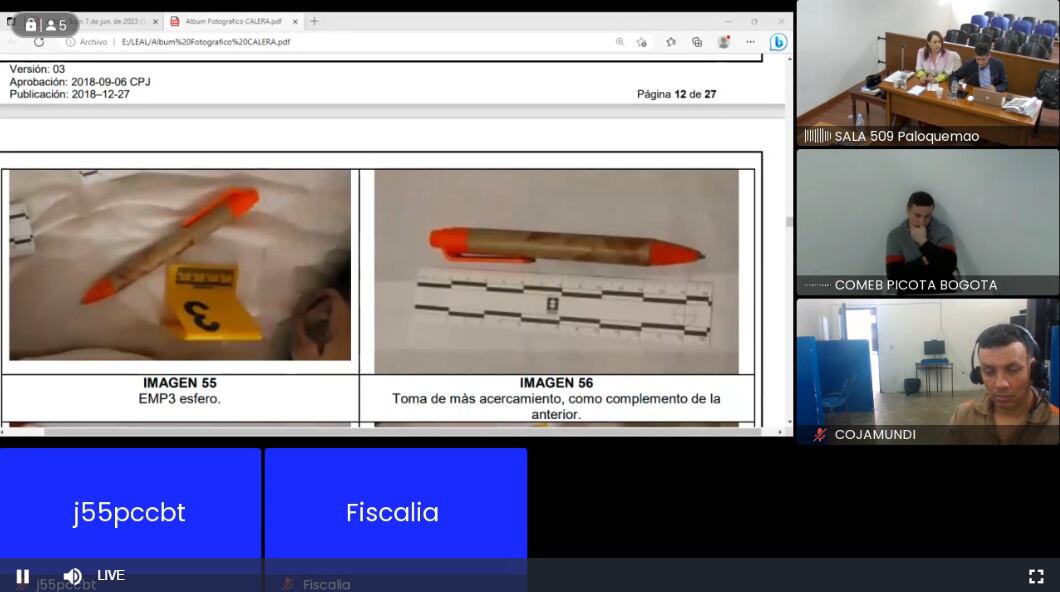Viewport: 1060px width, 592px height.
Task: Click the browser profile avatar icon
Action: [x=723, y=42]
